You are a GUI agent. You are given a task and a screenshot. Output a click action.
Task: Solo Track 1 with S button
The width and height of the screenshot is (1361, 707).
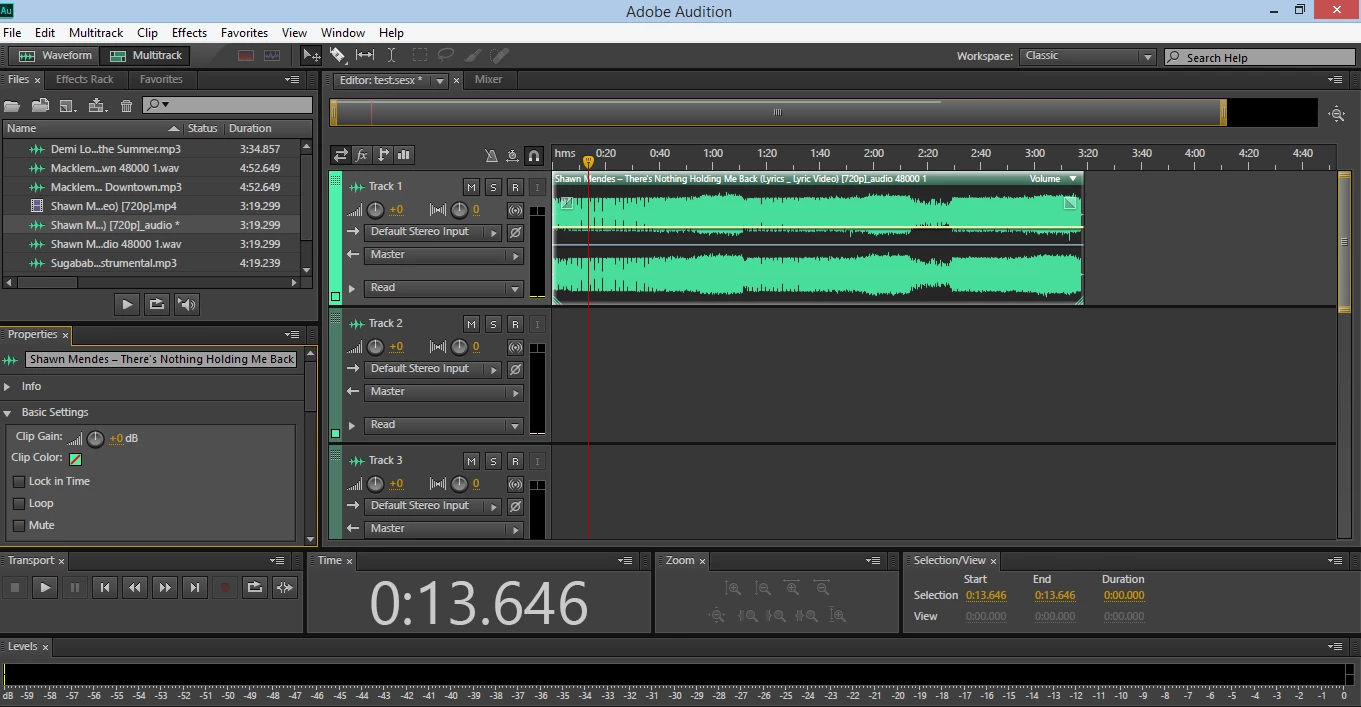tap(493, 187)
